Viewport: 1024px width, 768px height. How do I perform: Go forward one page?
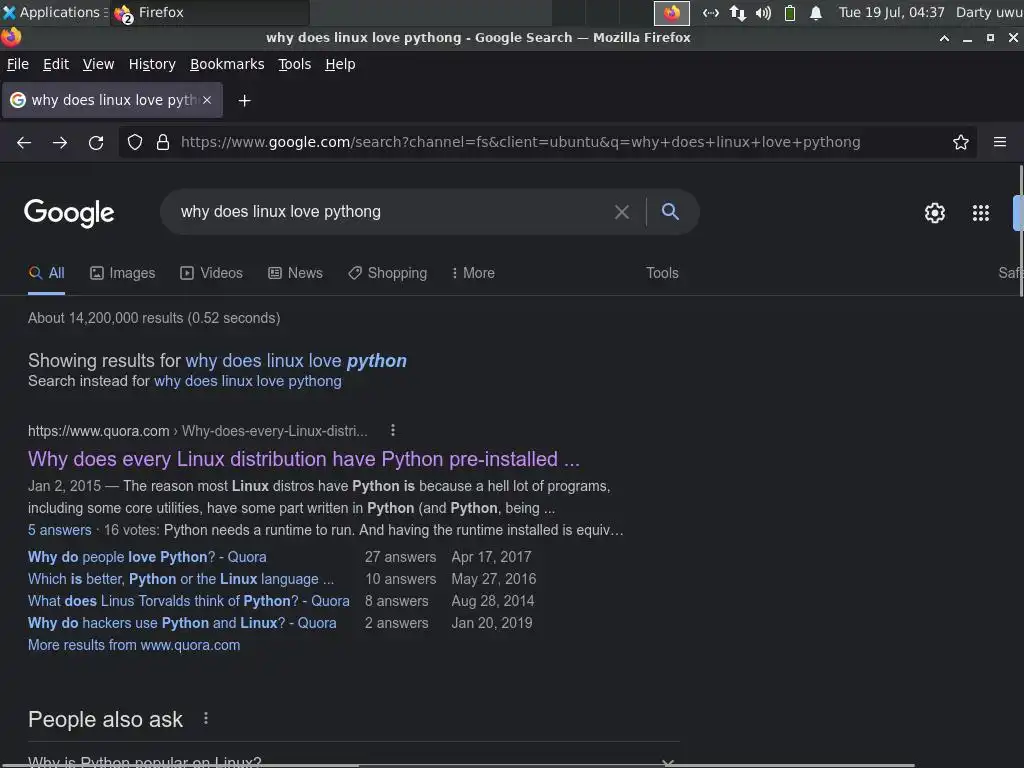pos(59,142)
